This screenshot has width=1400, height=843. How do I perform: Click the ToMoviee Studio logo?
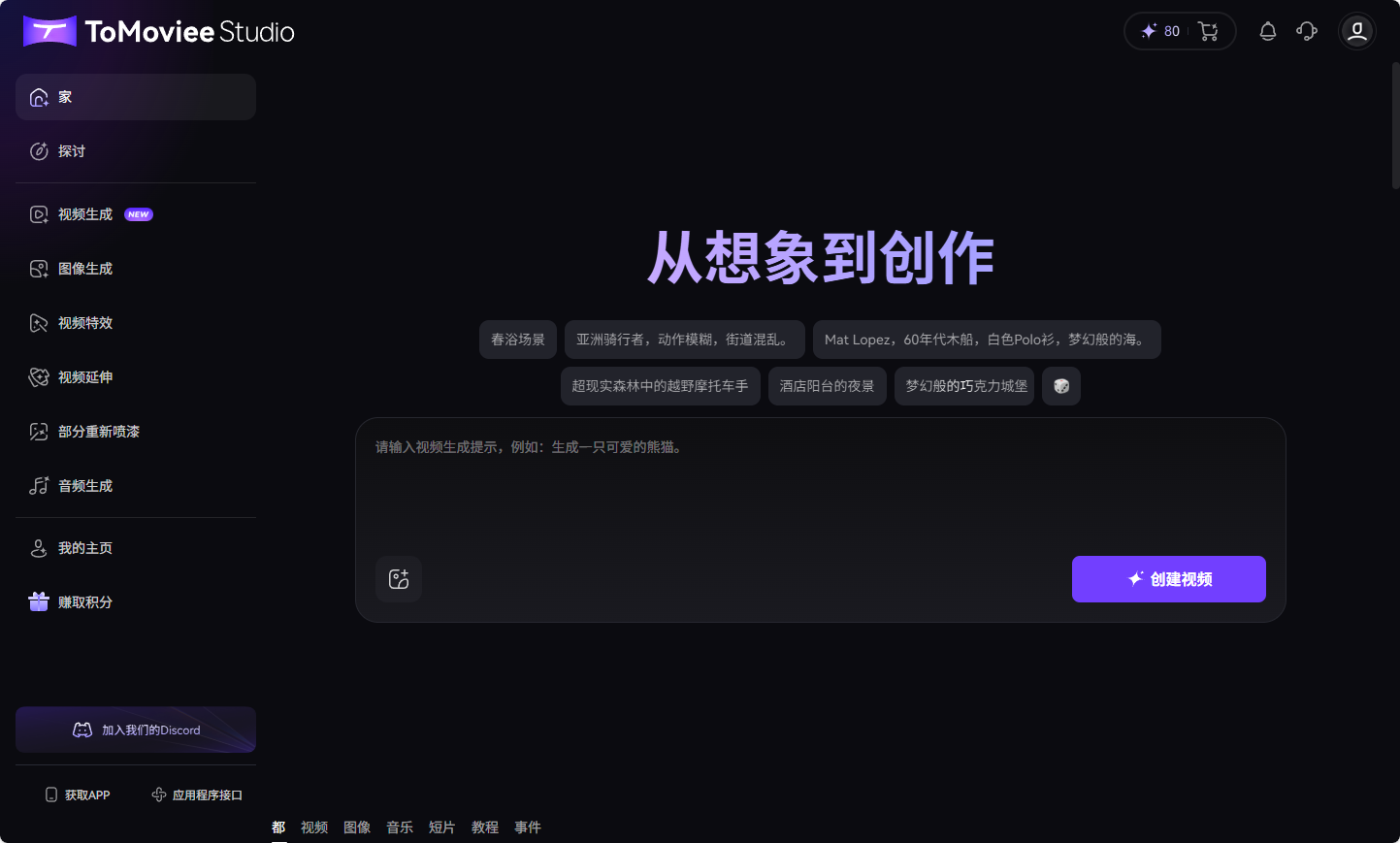158,30
